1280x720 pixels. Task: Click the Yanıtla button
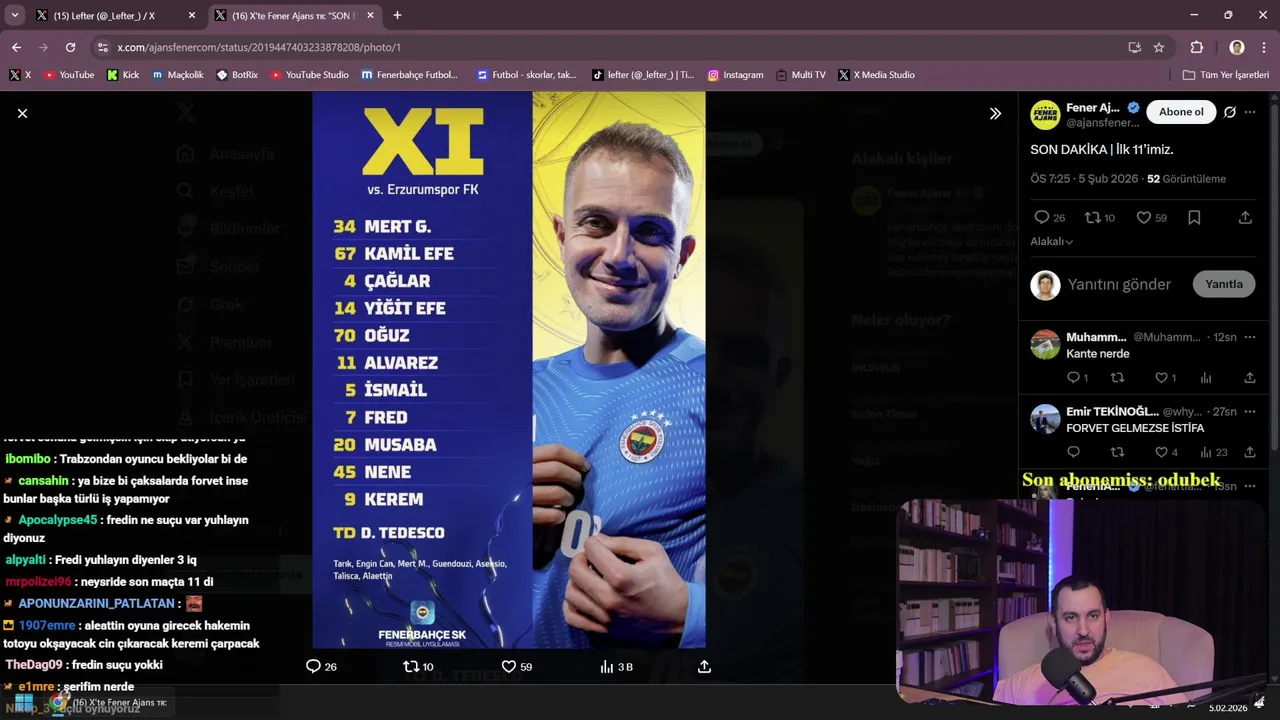(1223, 284)
